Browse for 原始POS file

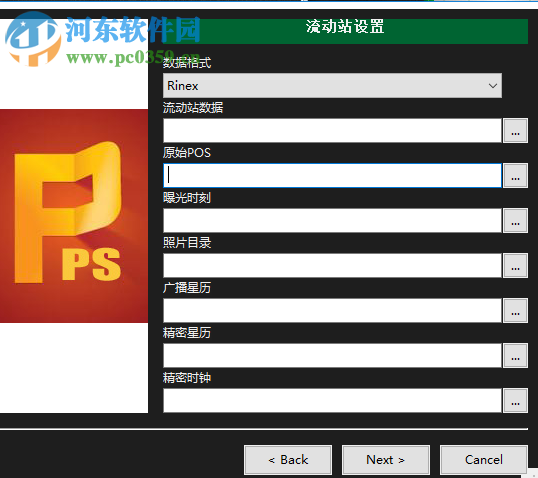pos(515,175)
